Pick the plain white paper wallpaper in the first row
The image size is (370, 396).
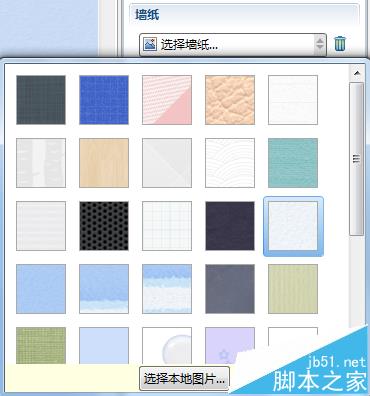[293, 100]
